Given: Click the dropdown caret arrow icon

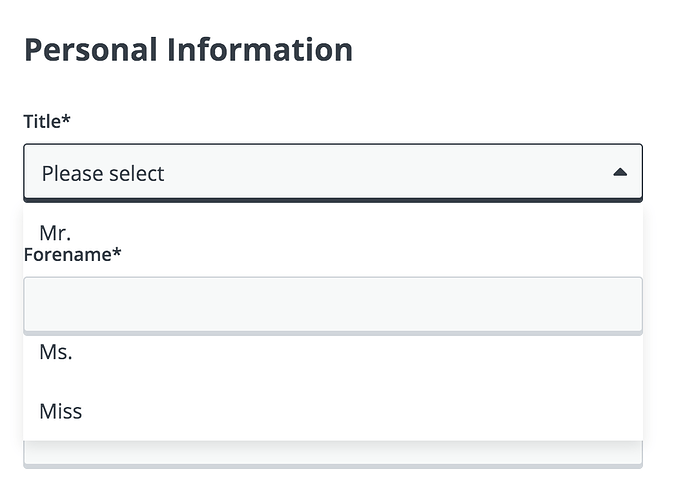Looking at the screenshot, I should [x=619, y=173].
